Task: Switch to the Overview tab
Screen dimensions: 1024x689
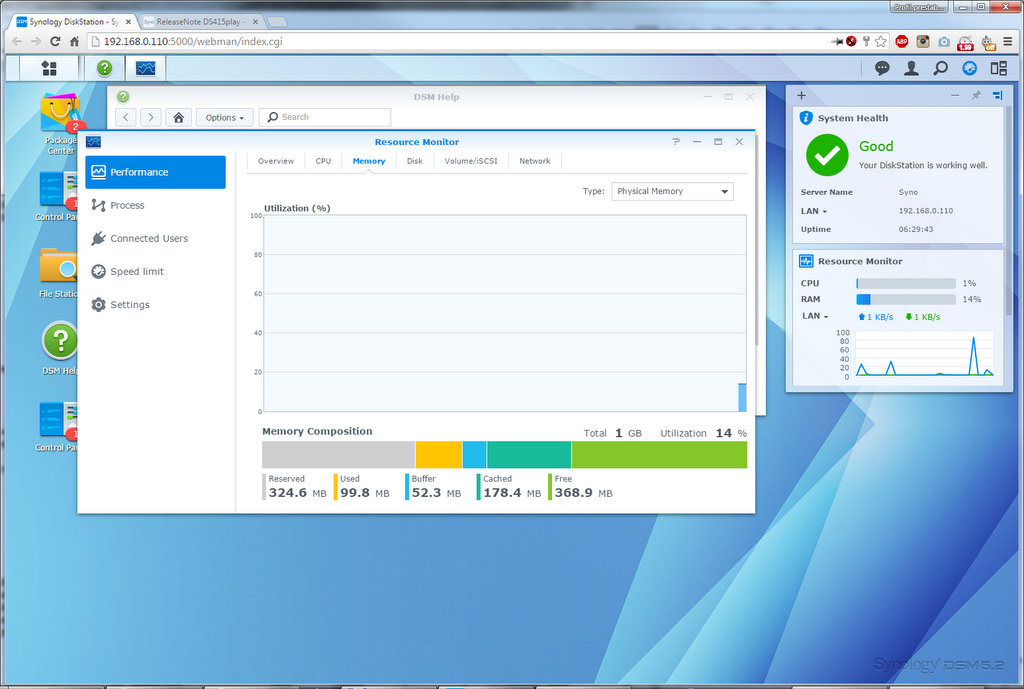Action: coord(276,161)
